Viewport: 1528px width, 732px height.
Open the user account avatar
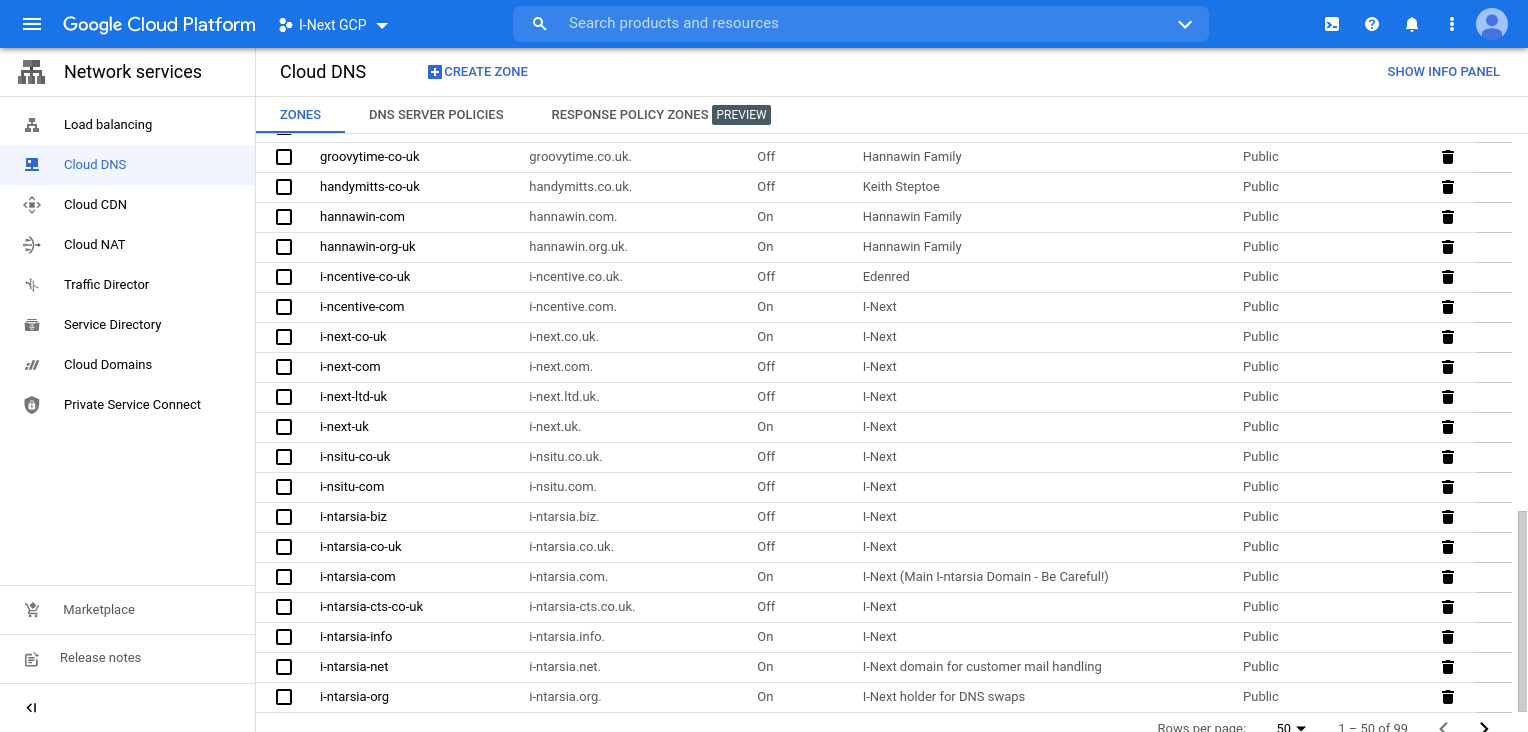click(1492, 24)
